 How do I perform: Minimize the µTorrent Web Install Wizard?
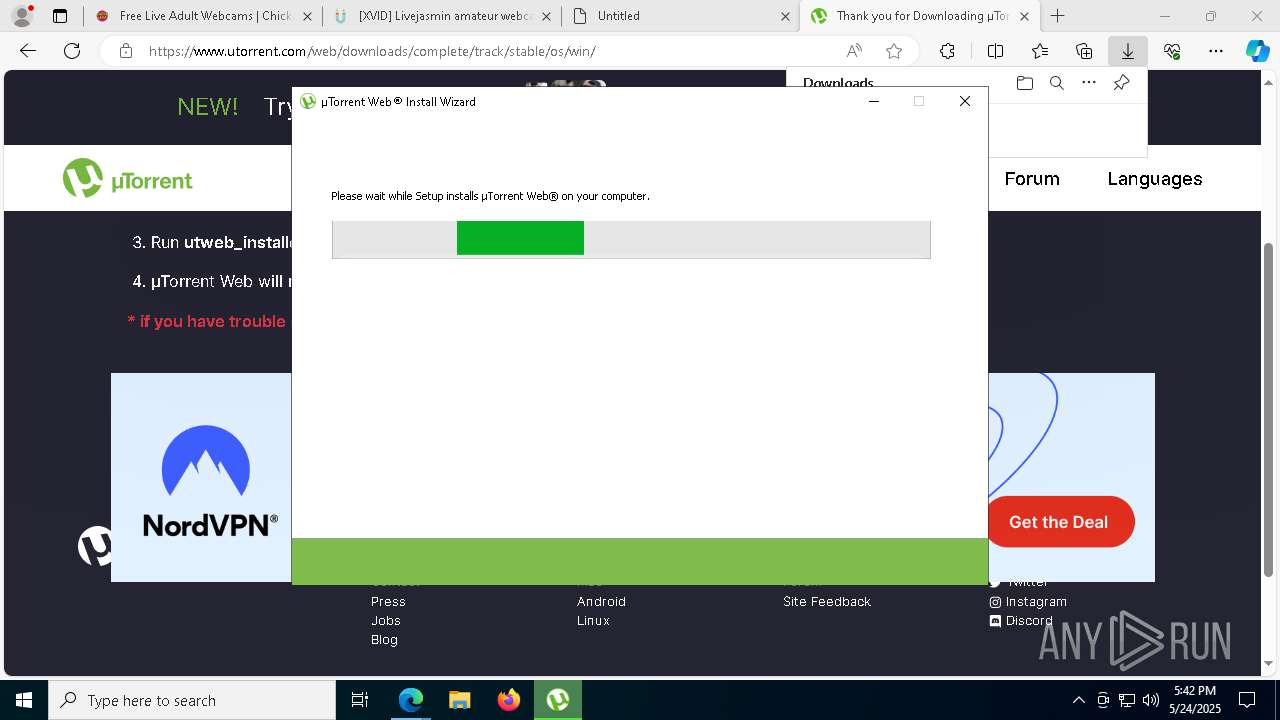[874, 101]
